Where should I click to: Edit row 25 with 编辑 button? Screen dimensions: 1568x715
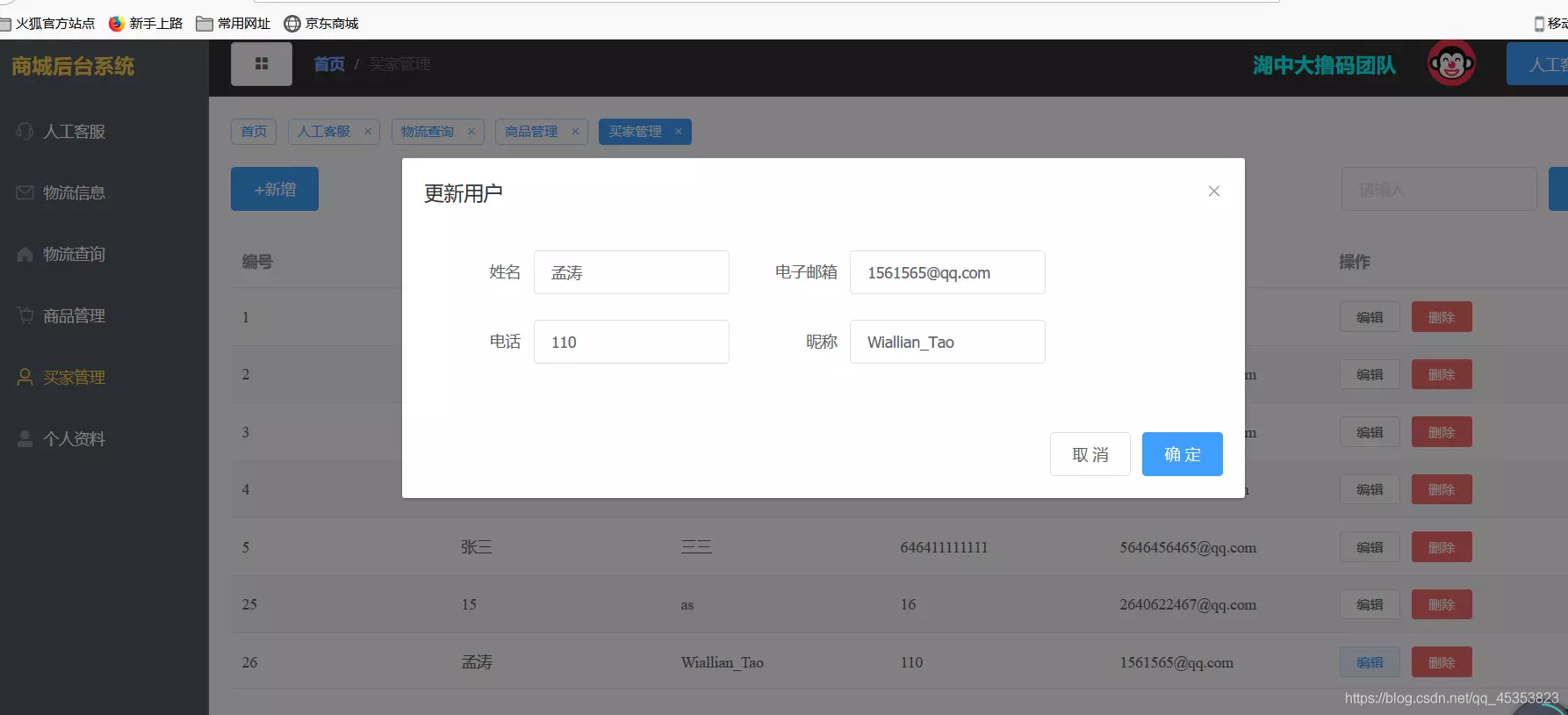[1370, 604]
